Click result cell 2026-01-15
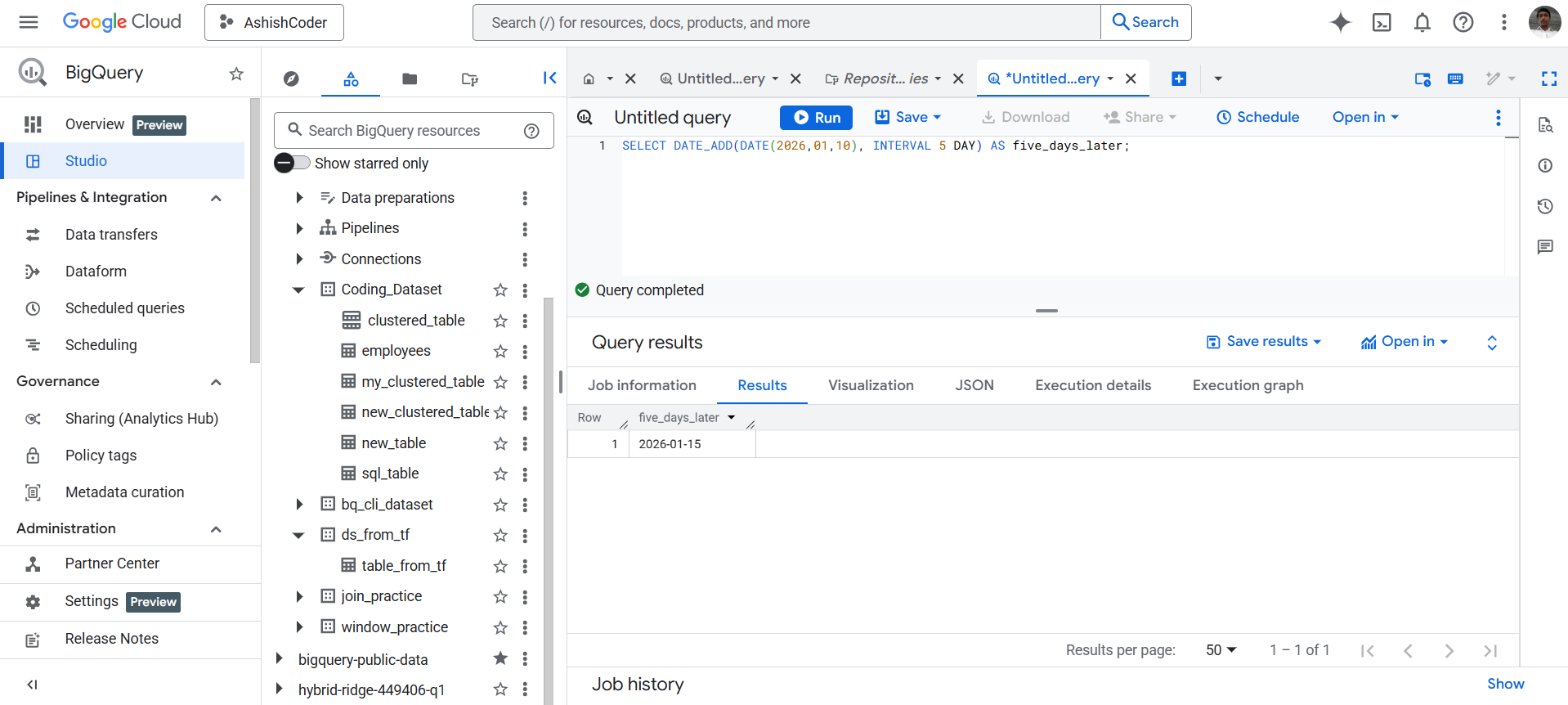This screenshot has width=1568, height=705. point(670,444)
